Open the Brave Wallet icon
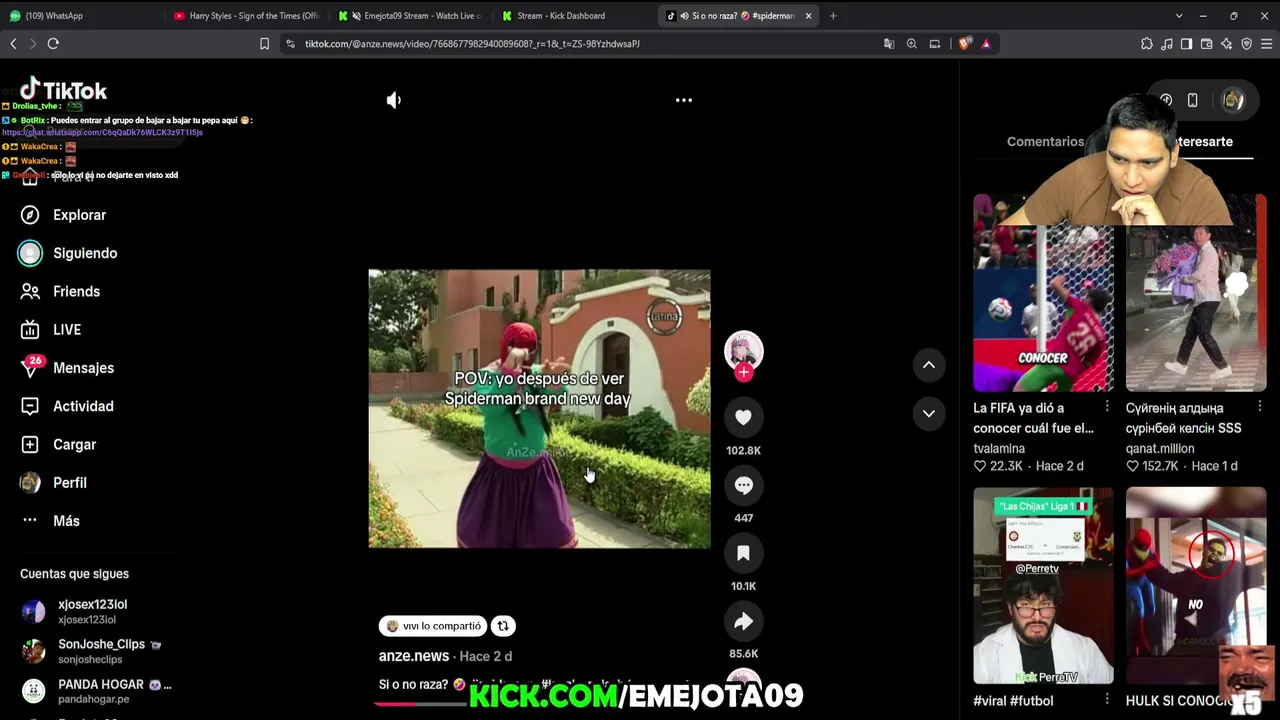 (x=1207, y=44)
